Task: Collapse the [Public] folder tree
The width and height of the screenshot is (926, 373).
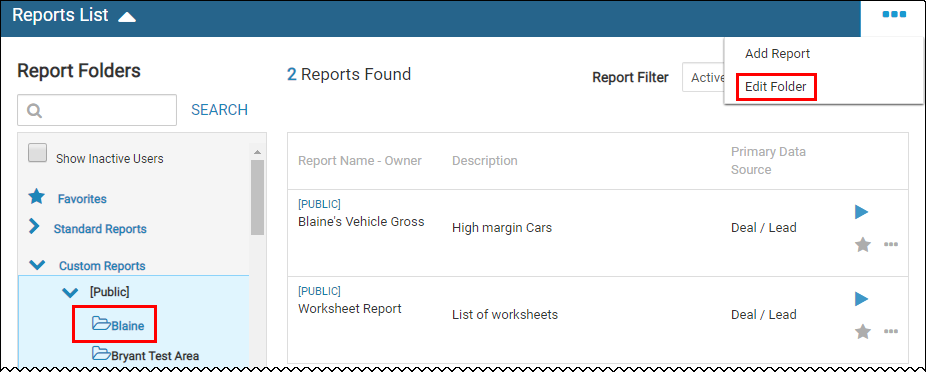Action: [70, 292]
